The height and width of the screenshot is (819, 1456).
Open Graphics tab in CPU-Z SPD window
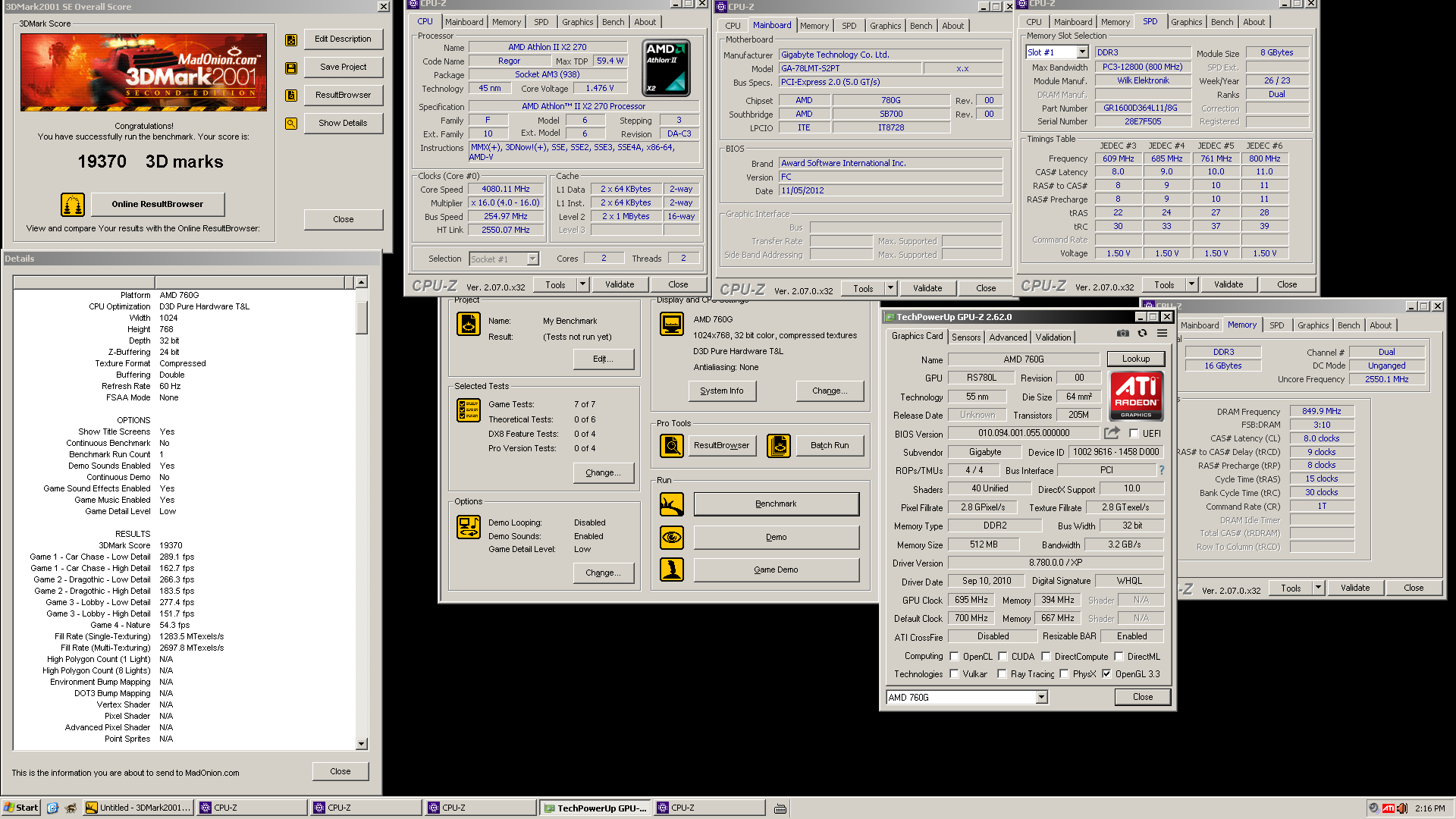[x=1186, y=22]
